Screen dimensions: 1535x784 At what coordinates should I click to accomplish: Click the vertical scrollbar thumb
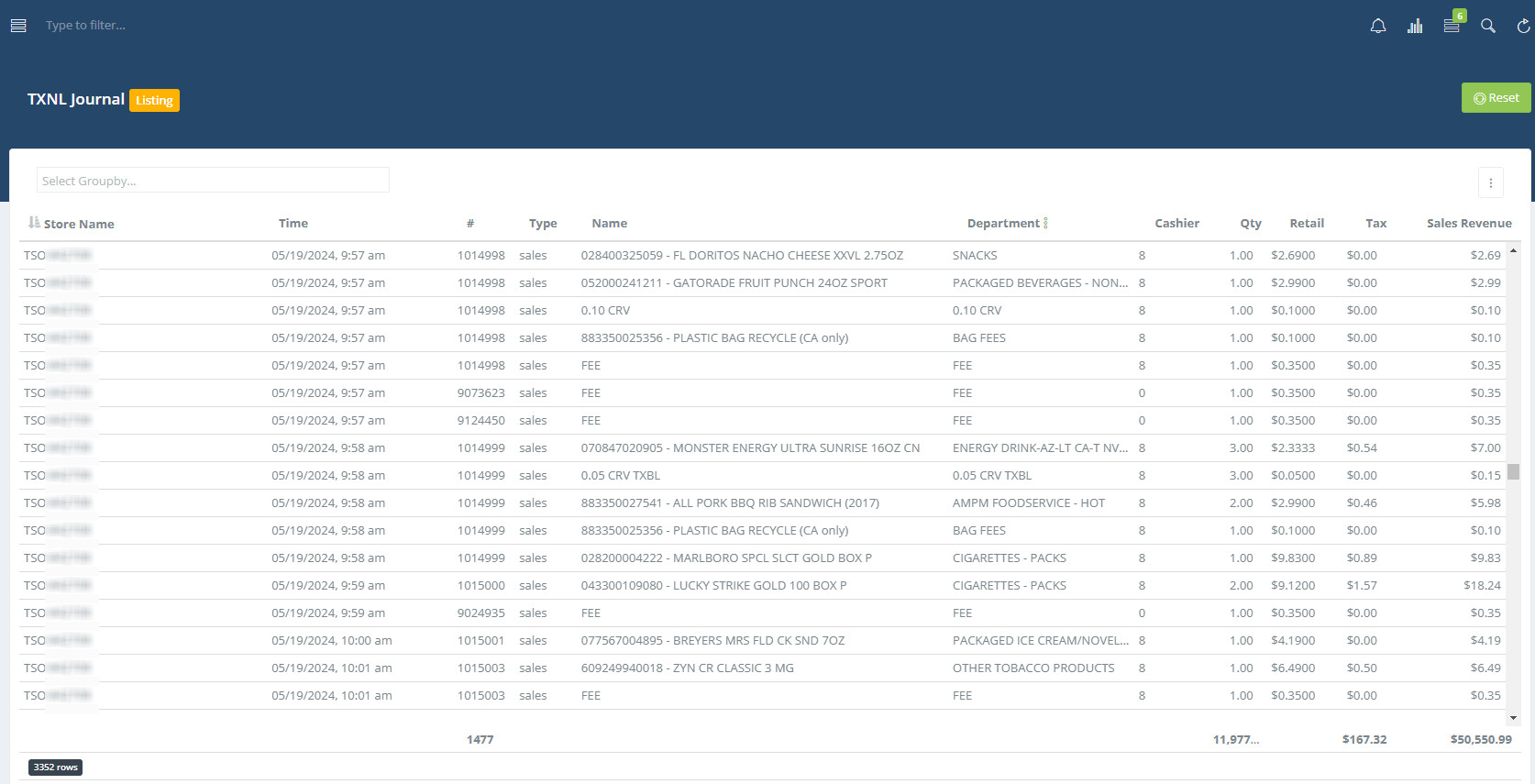[1513, 471]
